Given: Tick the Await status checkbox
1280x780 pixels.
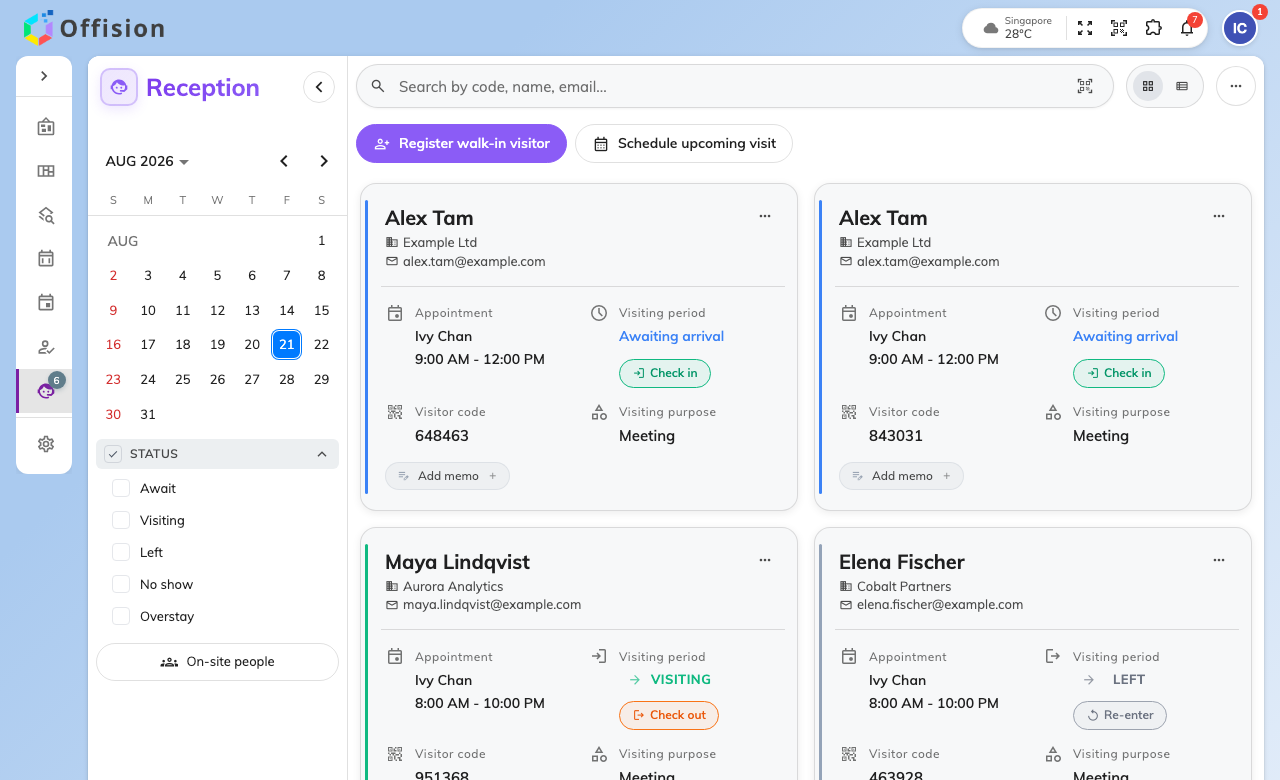Looking at the screenshot, I should [x=121, y=488].
